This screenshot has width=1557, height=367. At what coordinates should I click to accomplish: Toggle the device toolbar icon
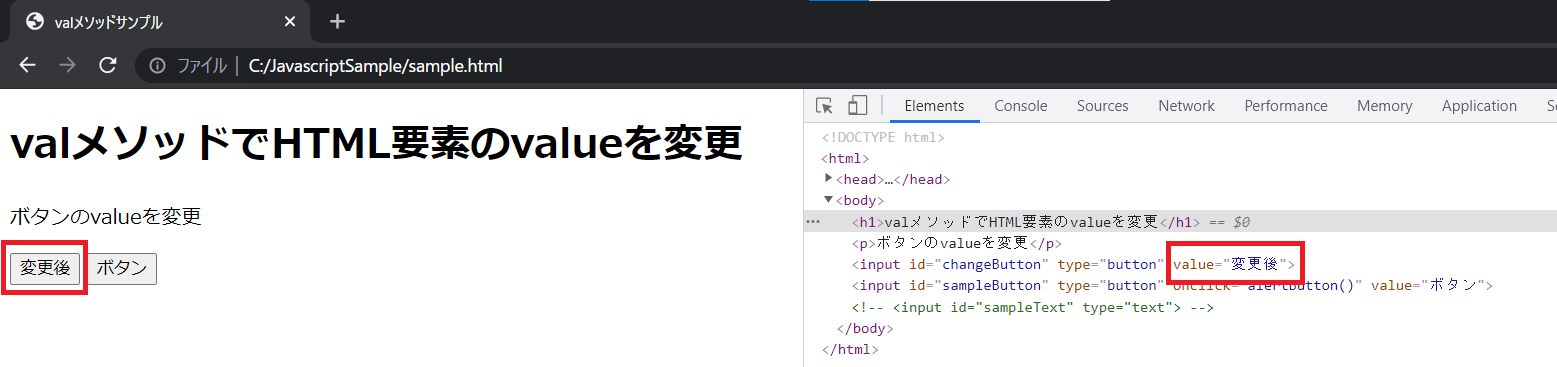[x=857, y=106]
